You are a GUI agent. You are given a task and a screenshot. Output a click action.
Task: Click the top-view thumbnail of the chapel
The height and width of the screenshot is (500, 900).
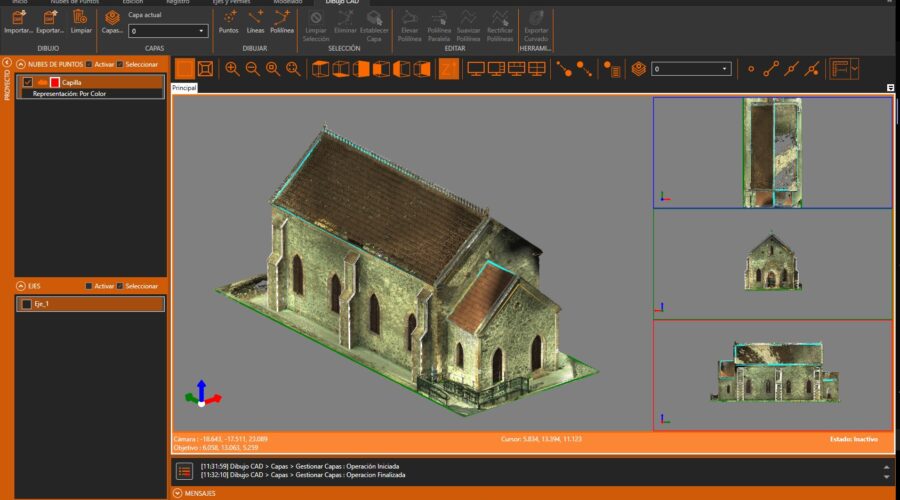pos(772,152)
